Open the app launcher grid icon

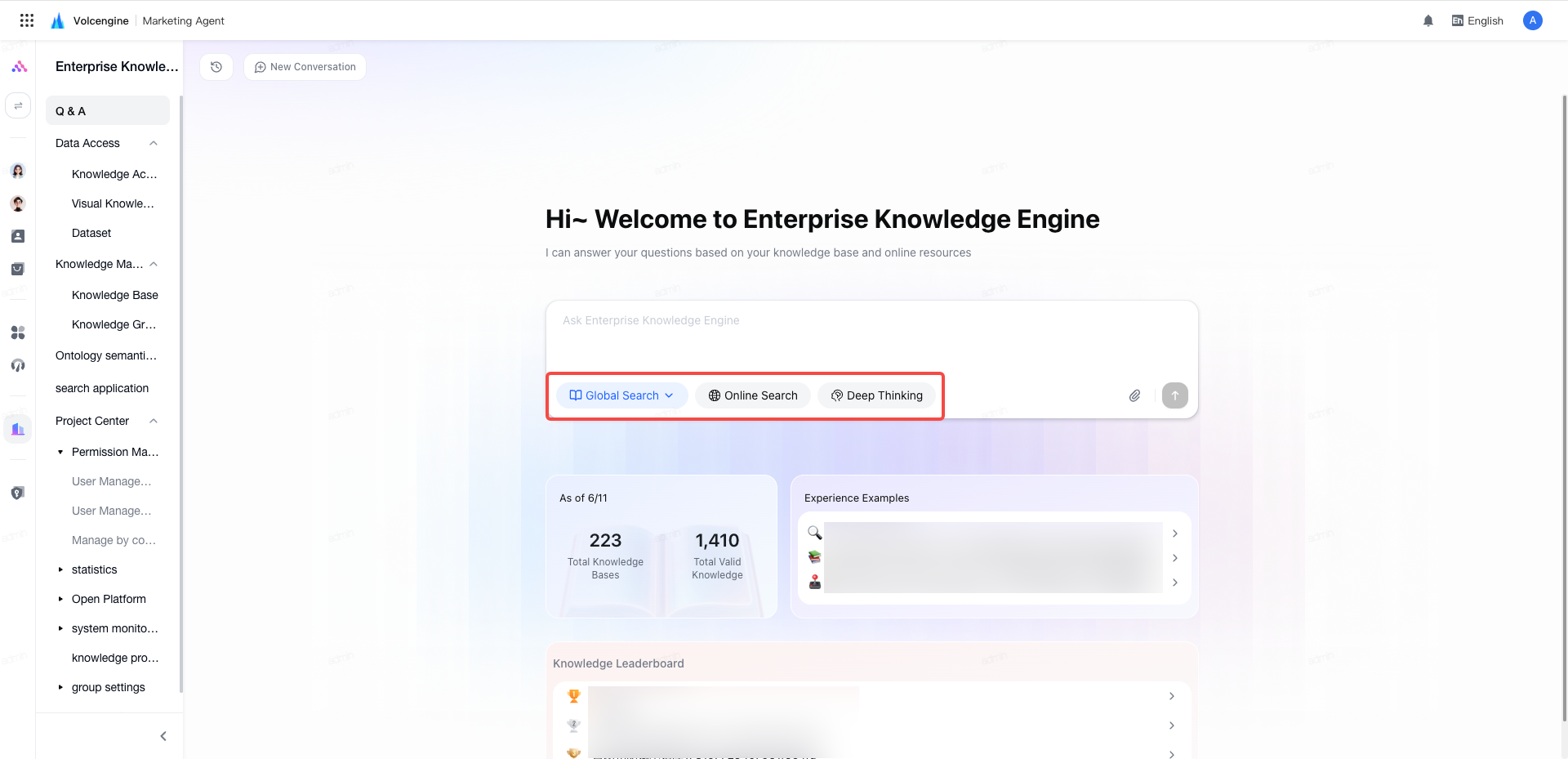pyautogui.click(x=27, y=20)
